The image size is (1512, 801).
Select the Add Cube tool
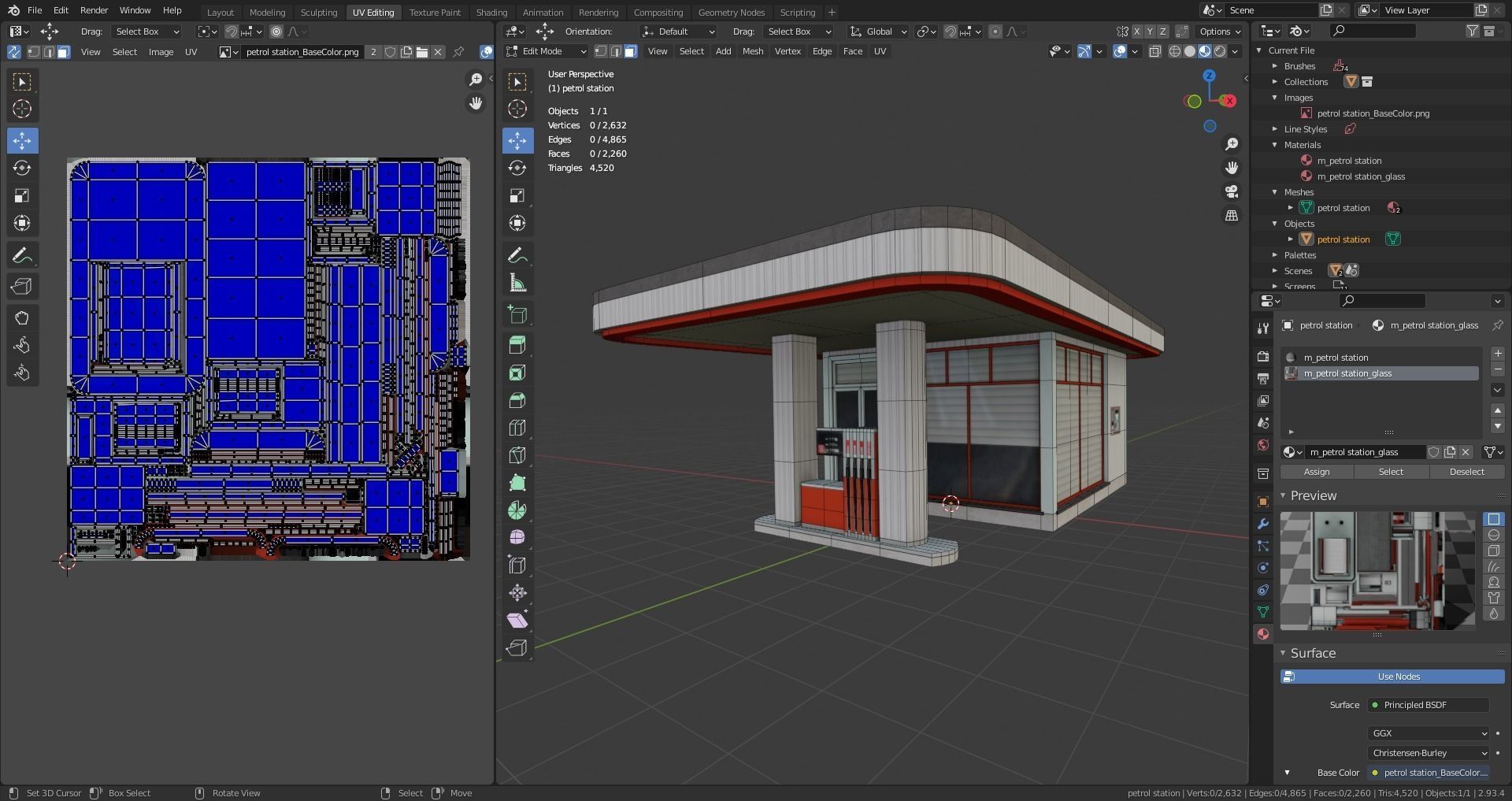point(517,314)
